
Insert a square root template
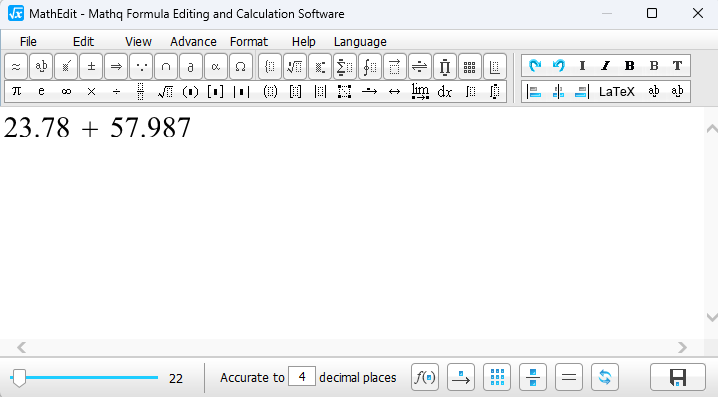[x=165, y=92]
